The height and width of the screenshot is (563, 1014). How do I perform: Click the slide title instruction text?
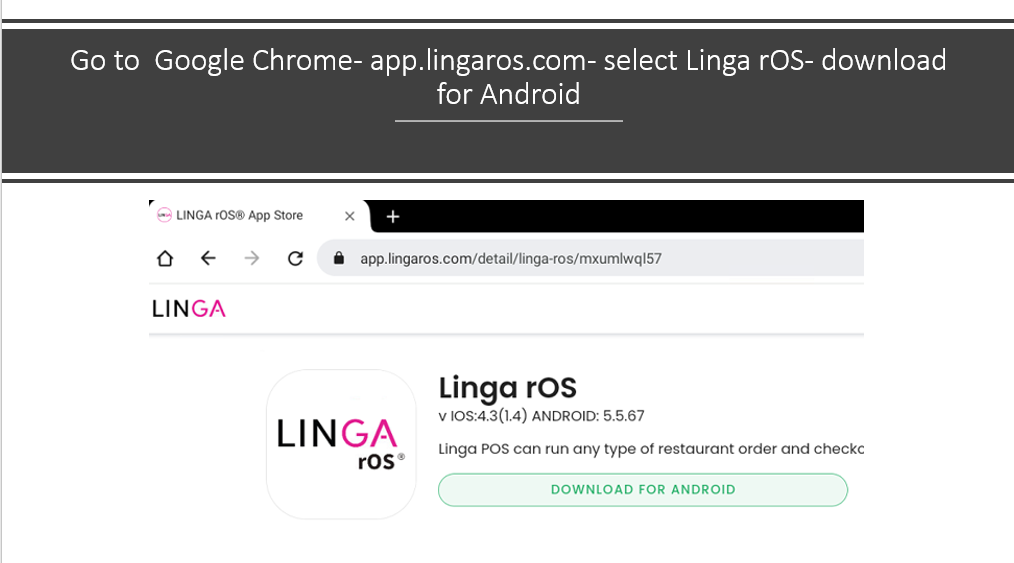point(508,77)
